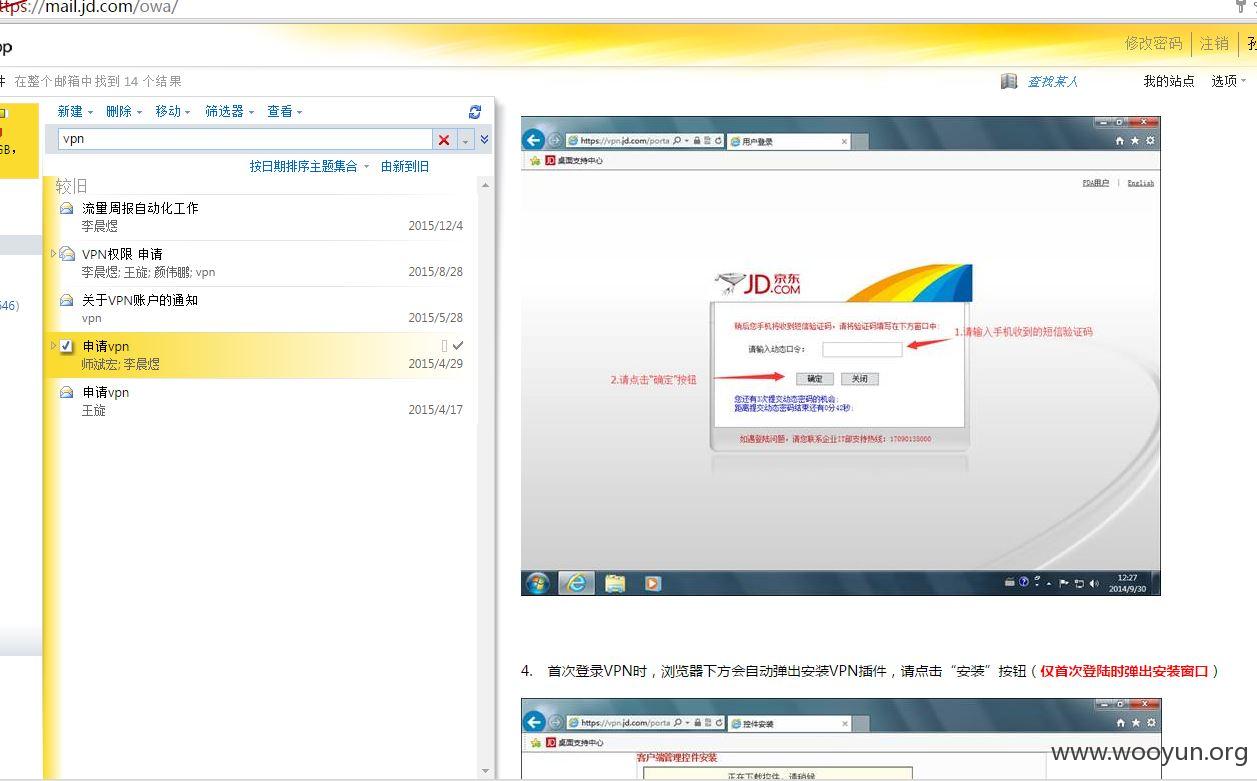Screen dimensions: 1257x781
Task: Toggle sort order 由新到旧
Action: (405, 166)
